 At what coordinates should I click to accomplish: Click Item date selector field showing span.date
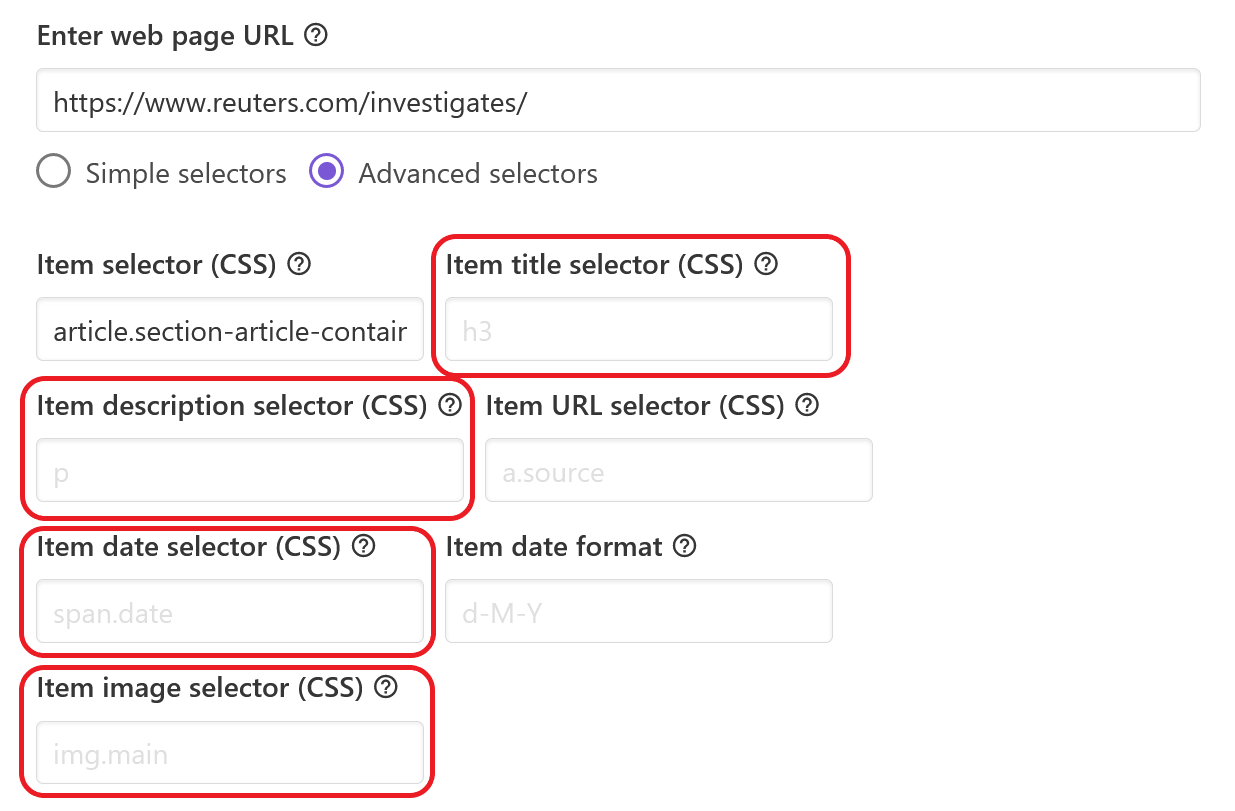click(230, 611)
